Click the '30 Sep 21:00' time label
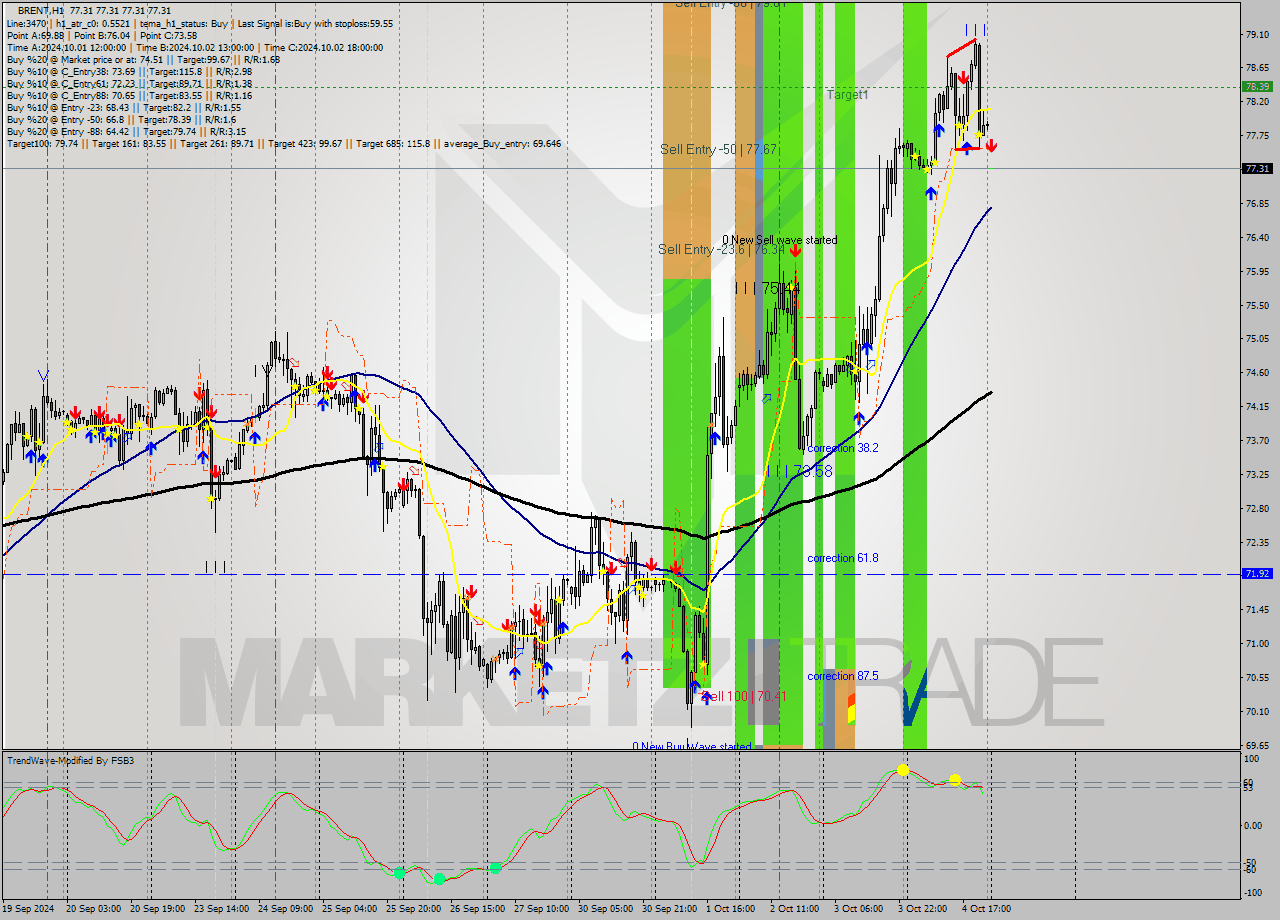 (670, 909)
